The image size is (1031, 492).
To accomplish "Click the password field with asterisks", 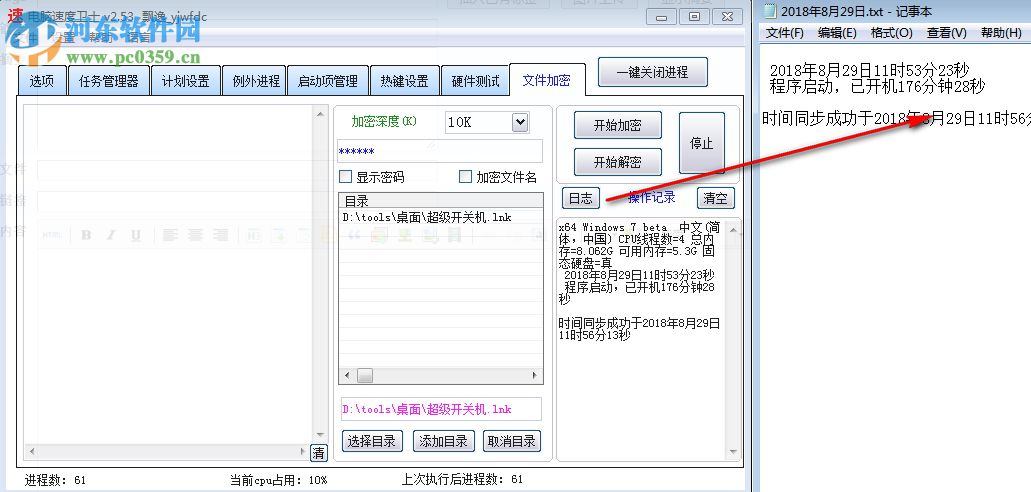I will (x=440, y=151).
